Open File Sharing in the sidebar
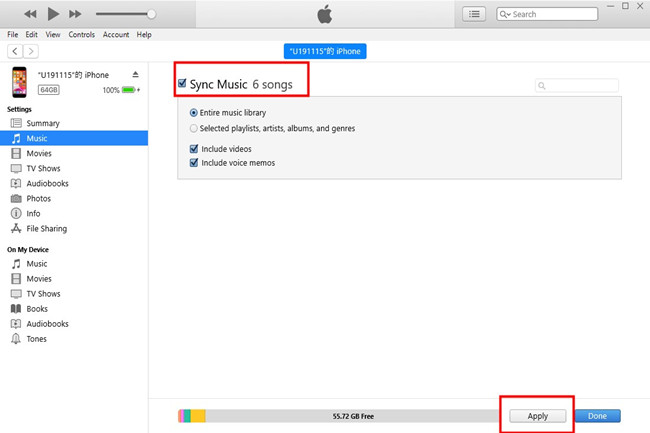This screenshot has width=650, height=433. (74, 228)
